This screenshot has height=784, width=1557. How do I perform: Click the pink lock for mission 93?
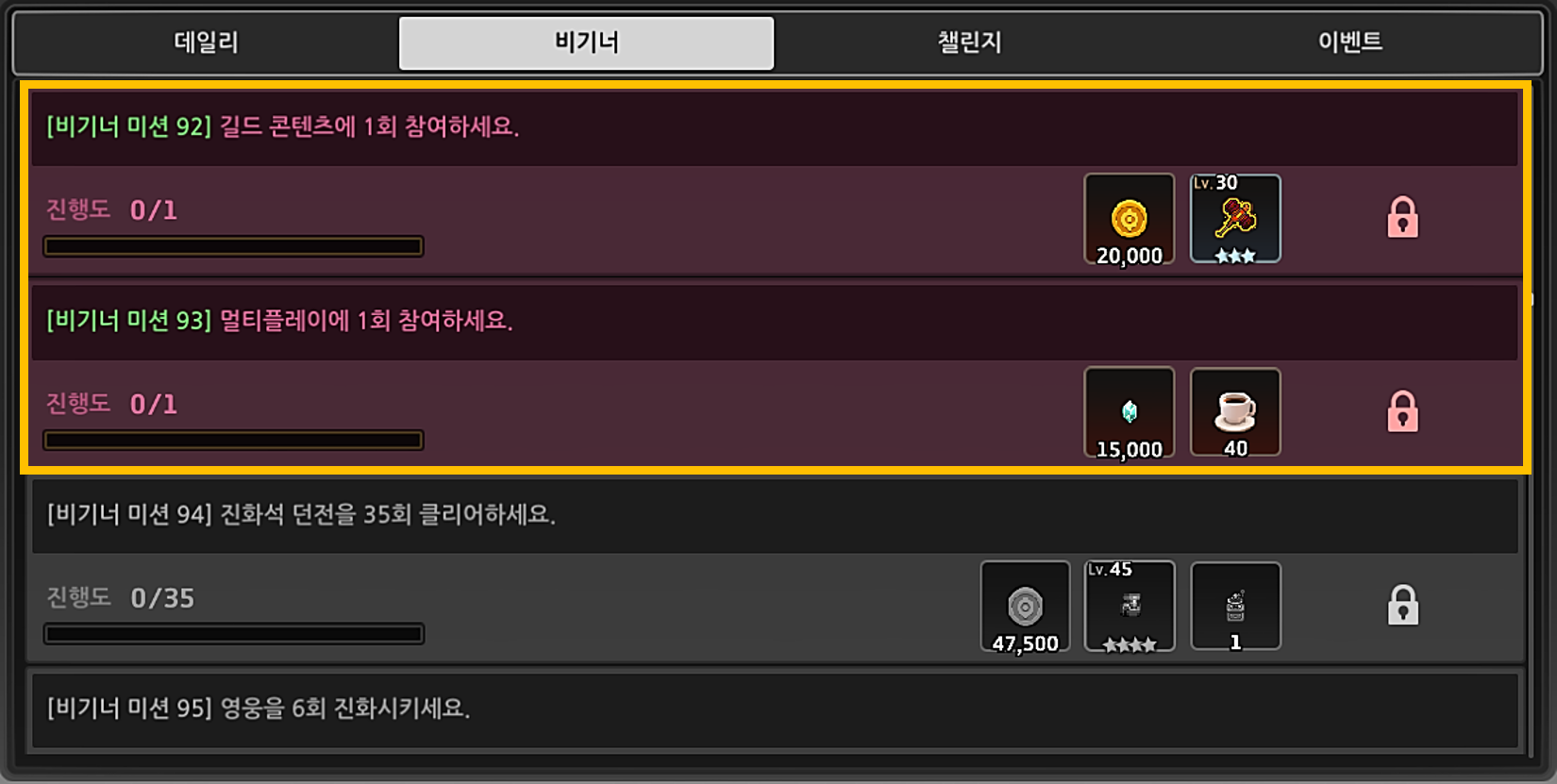(x=1402, y=411)
